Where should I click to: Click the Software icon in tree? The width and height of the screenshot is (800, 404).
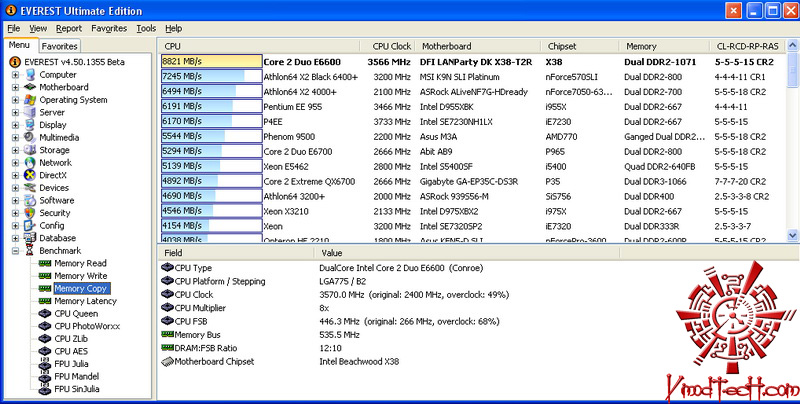30,200
